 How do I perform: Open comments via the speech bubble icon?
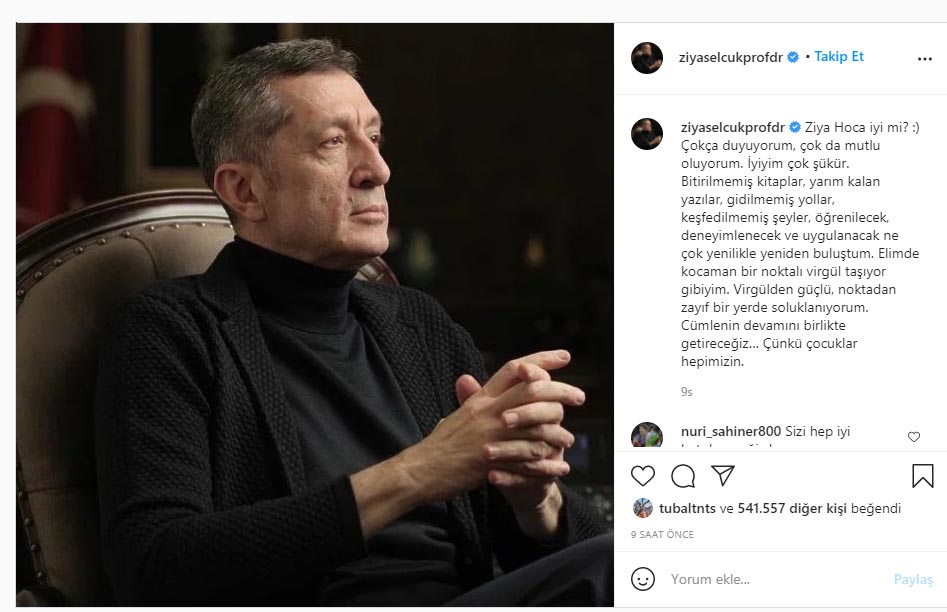(x=683, y=476)
